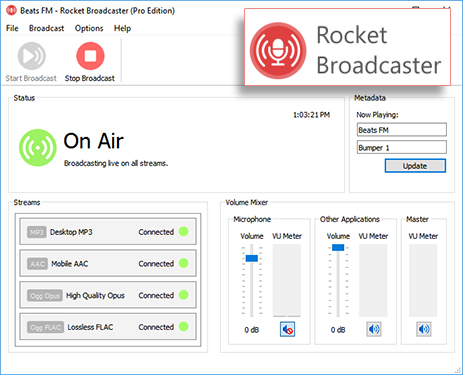
Task: Click the Now Playing label
Action: 377,115
